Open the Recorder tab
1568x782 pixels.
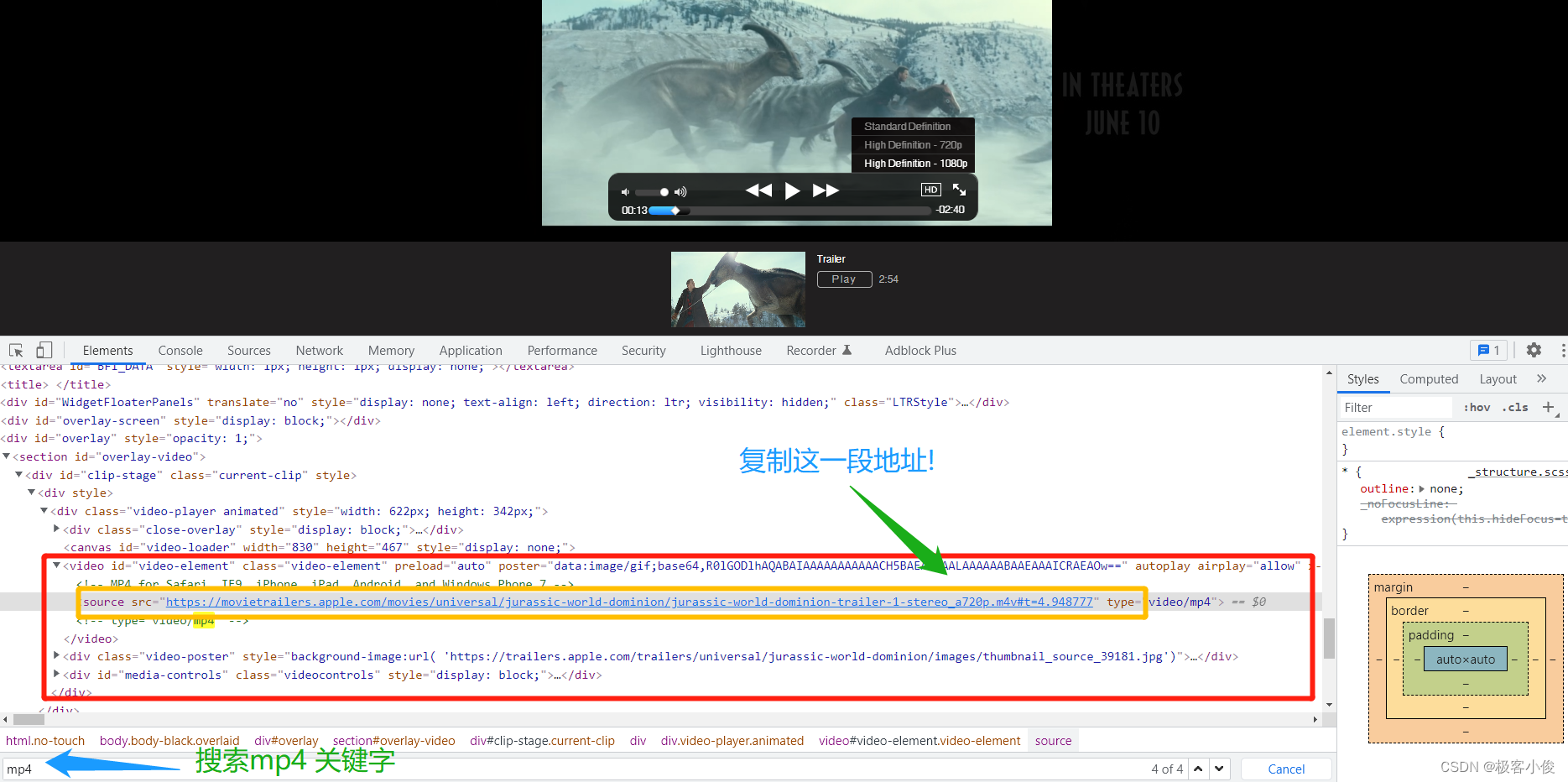point(819,351)
